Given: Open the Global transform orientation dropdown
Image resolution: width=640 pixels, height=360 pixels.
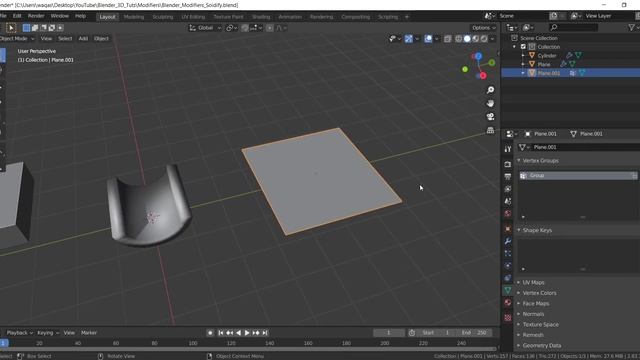Looking at the screenshot, I should tap(205, 28).
